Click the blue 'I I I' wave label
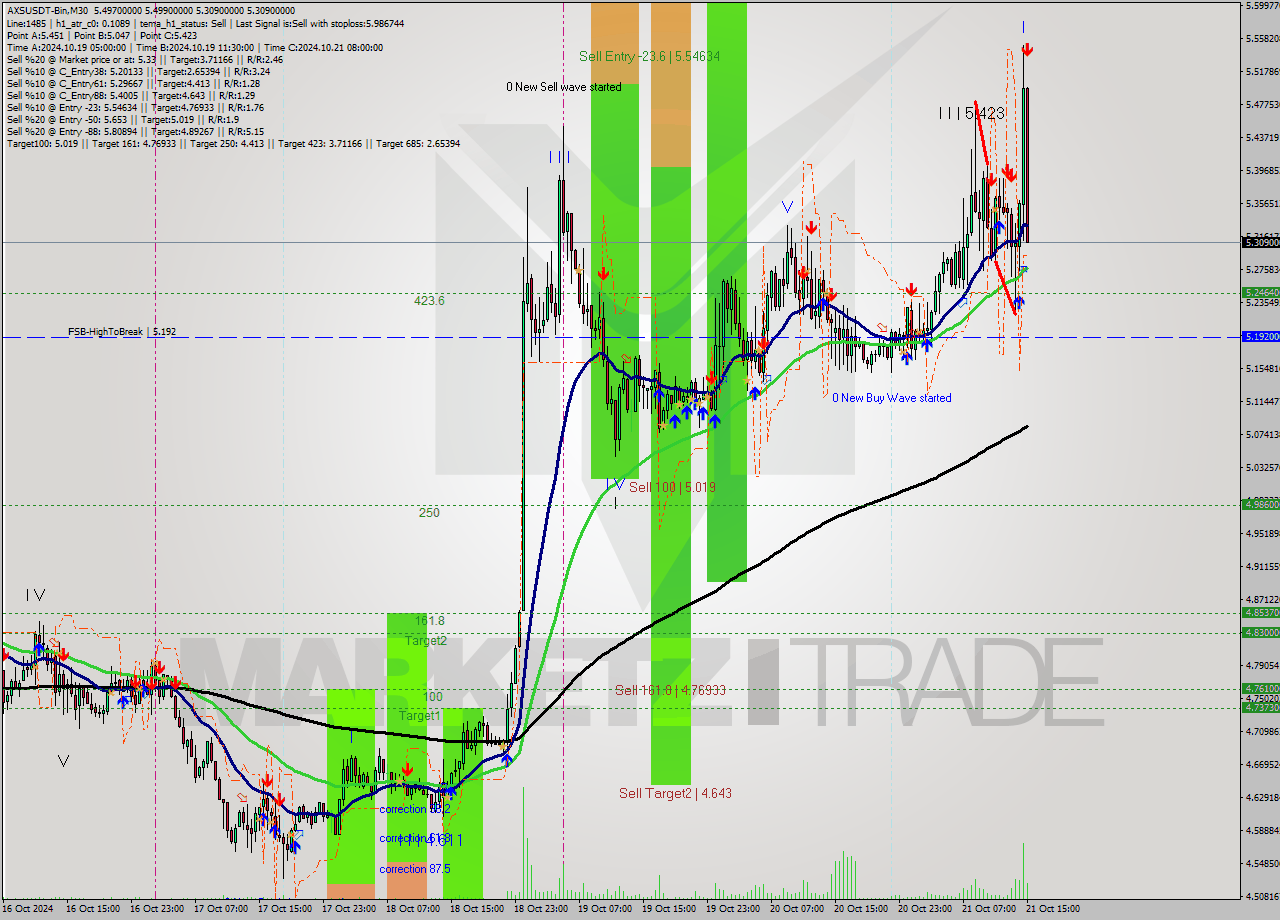 [560, 157]
